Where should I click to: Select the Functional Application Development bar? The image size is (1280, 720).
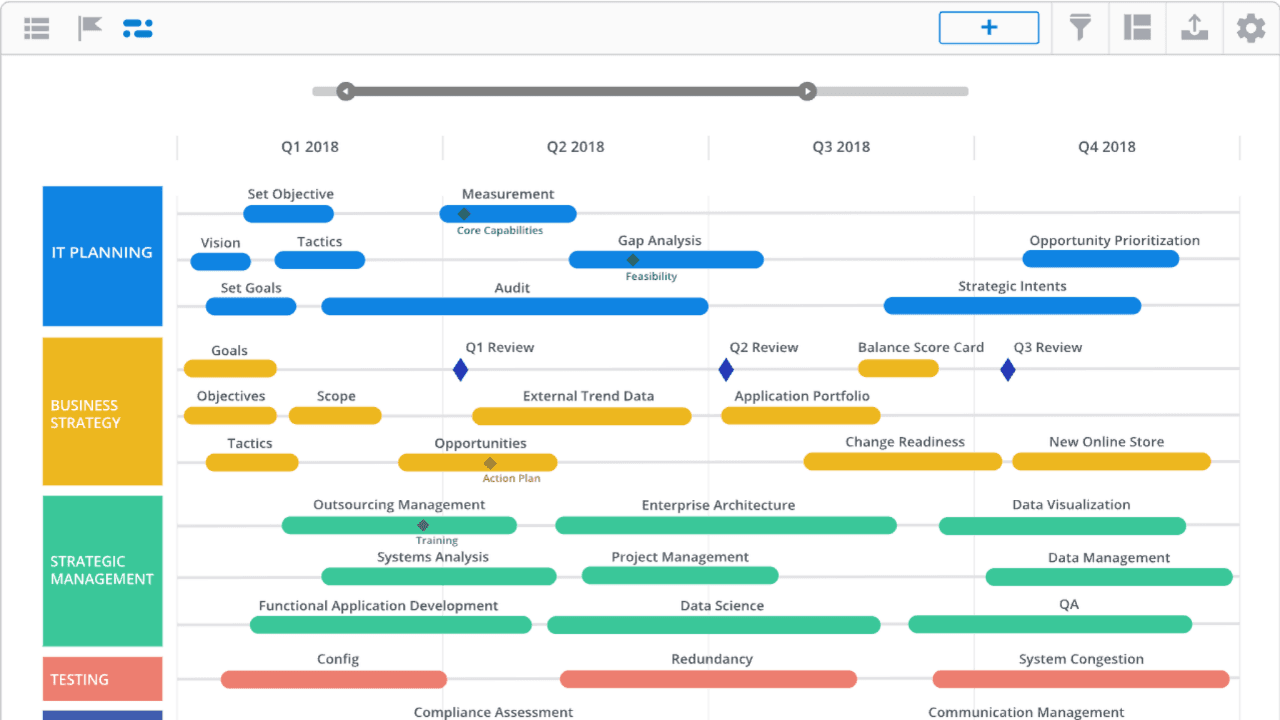click(x=391, y=625)
